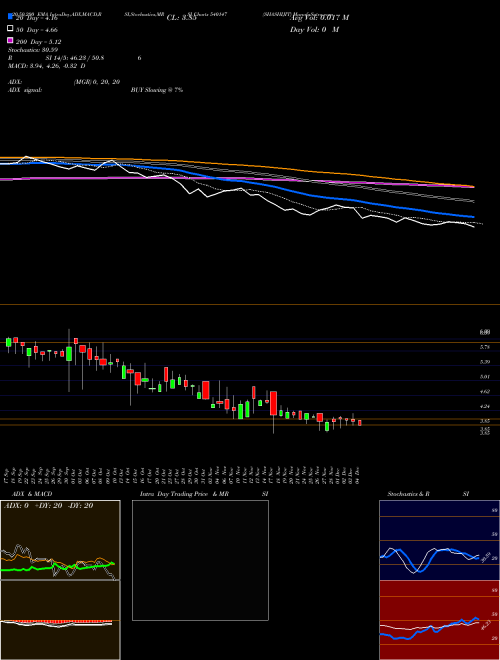
Task: Click the RSI 14/5 value readout
Action: coord(75,58)
